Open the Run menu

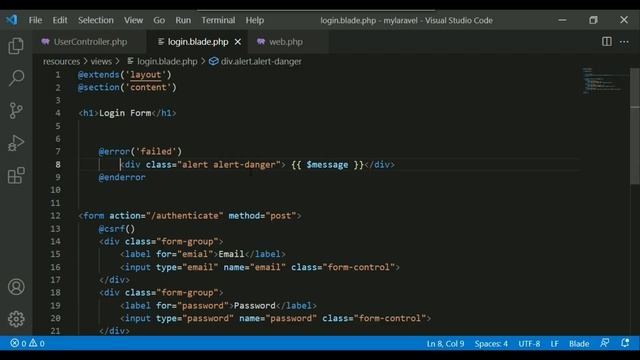click(183, 20)
